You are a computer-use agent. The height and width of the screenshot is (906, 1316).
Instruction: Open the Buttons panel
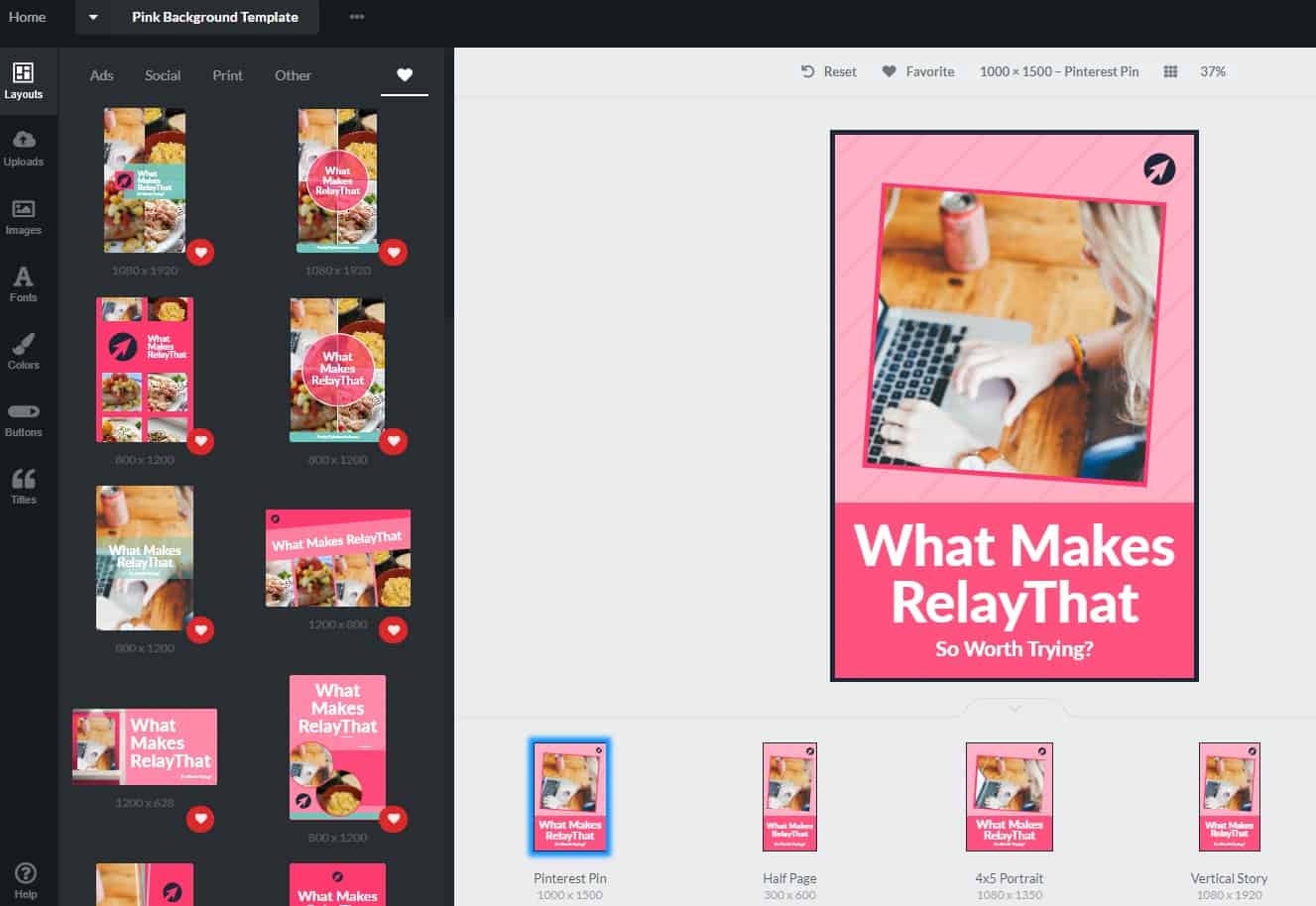click(24, 419)
